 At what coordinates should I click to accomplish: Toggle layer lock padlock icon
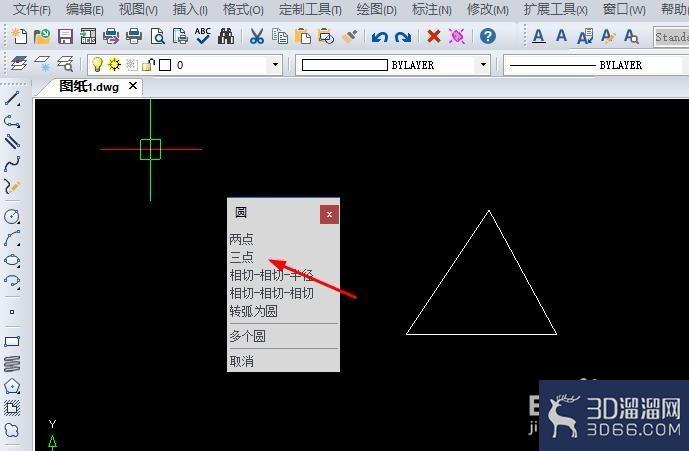[149, 65]
